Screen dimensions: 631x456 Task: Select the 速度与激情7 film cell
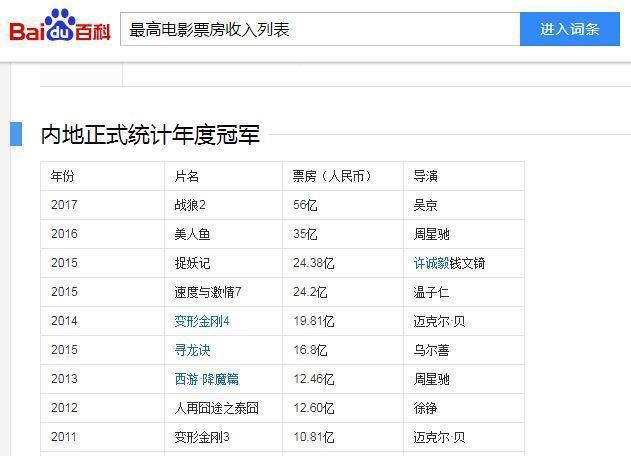(x=223, y=292)
